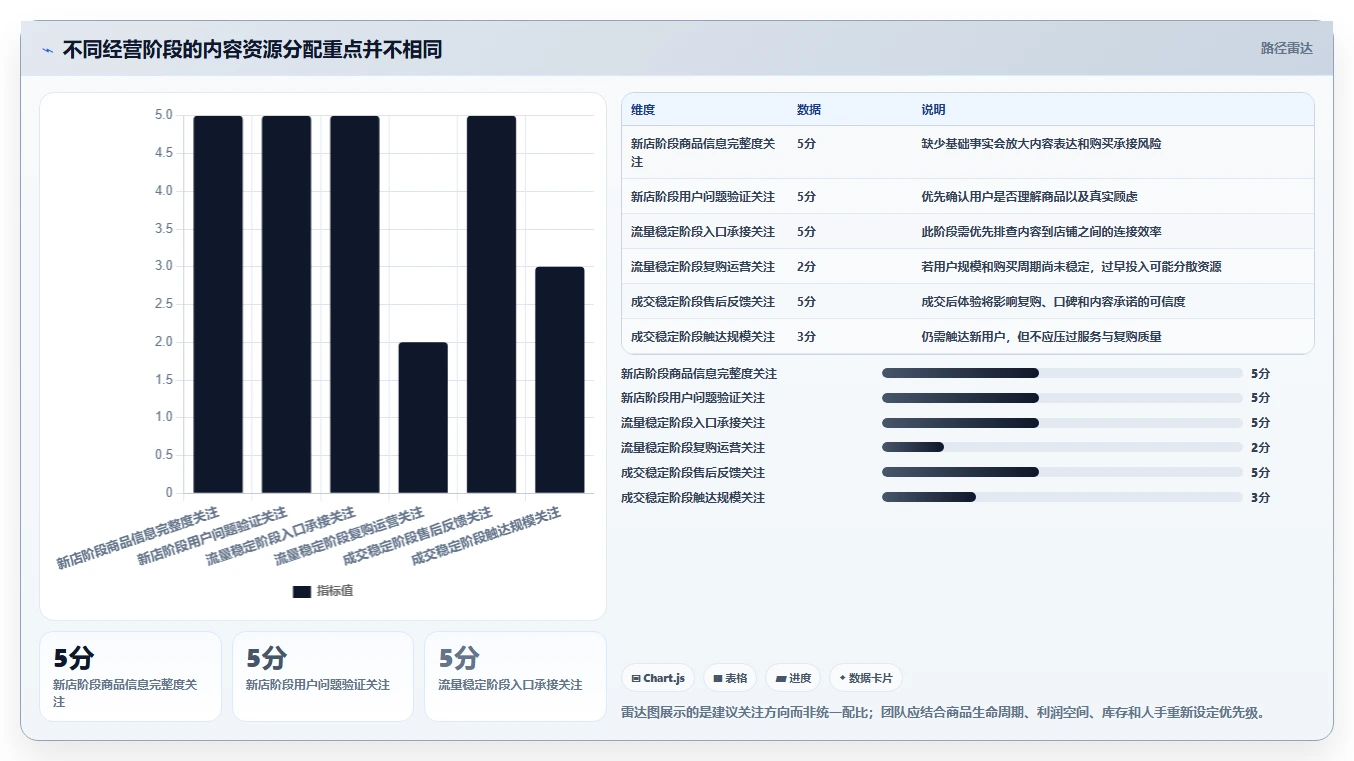The image size is (1354, 761).
Task: Click the chart bar for 流量稳定阶段入口承接关注
Action: (355, 304)
